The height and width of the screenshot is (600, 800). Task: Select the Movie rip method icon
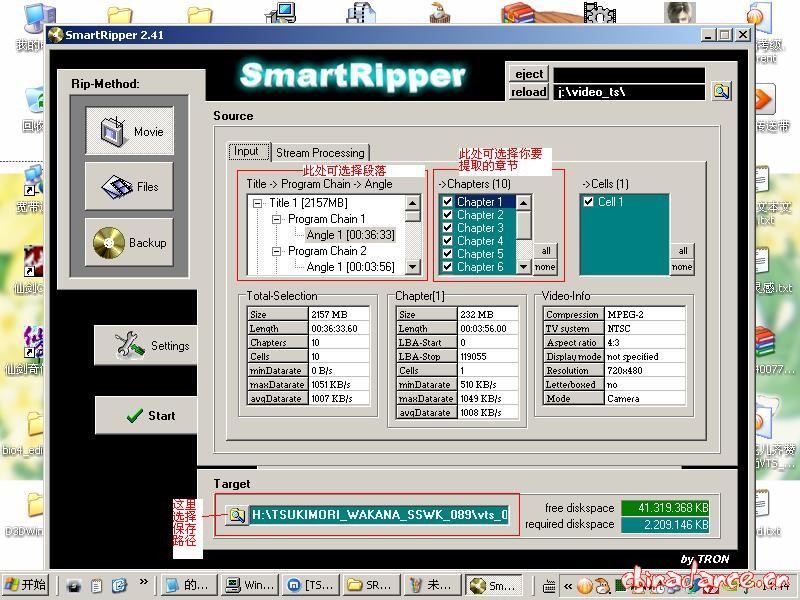(x=129, y=131)
